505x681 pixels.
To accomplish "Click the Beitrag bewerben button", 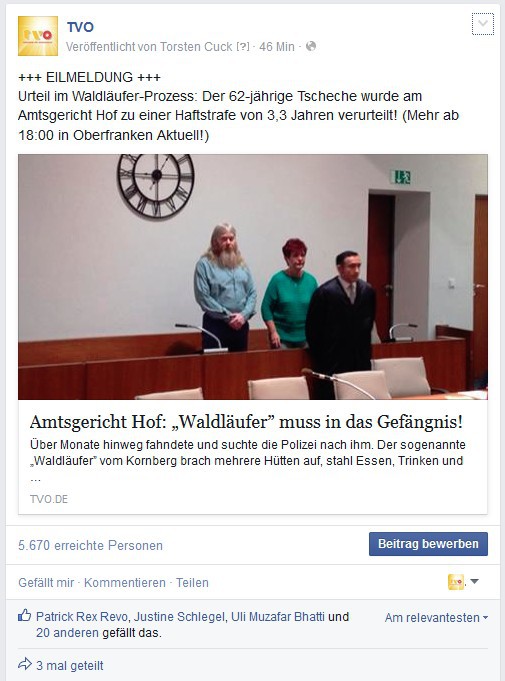I will (x=428, y=544).
